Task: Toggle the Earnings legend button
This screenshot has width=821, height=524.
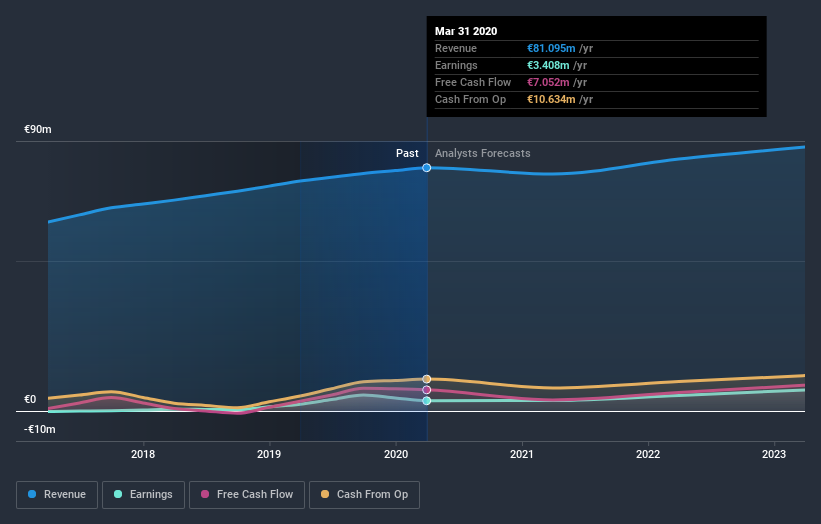Action: (143, 495)
